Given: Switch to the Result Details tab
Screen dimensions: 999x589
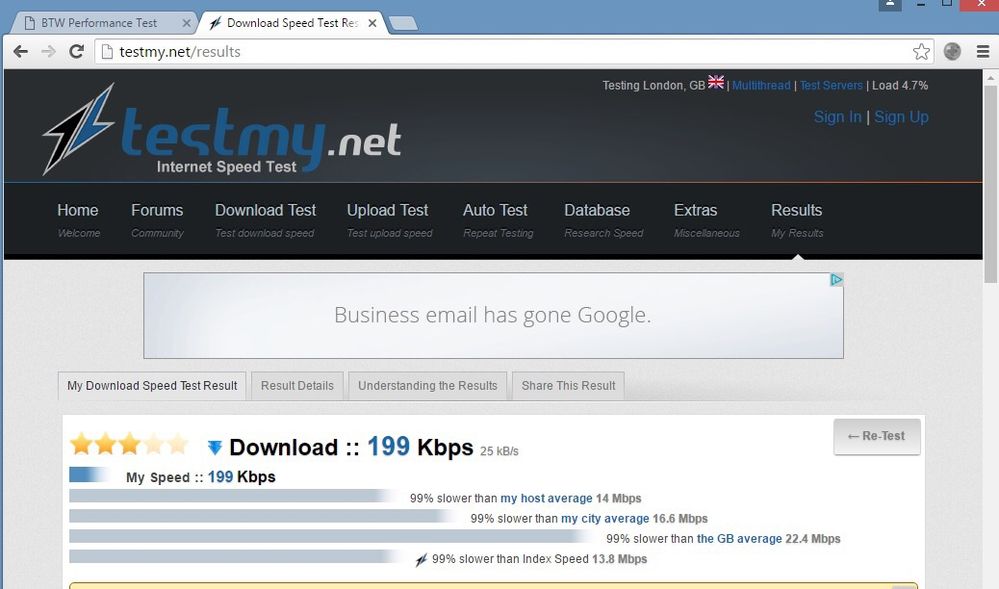Looking at the screenshot, I should 297,386.
